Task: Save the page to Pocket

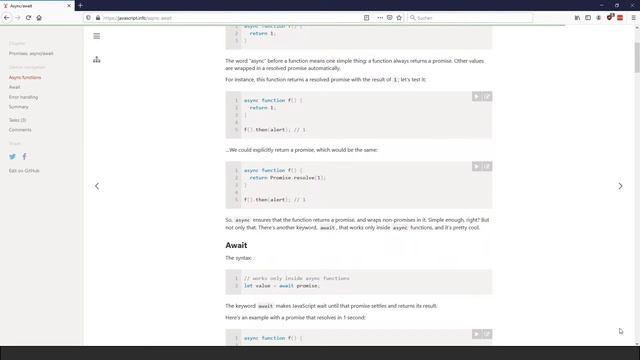Action: [390, 18]
